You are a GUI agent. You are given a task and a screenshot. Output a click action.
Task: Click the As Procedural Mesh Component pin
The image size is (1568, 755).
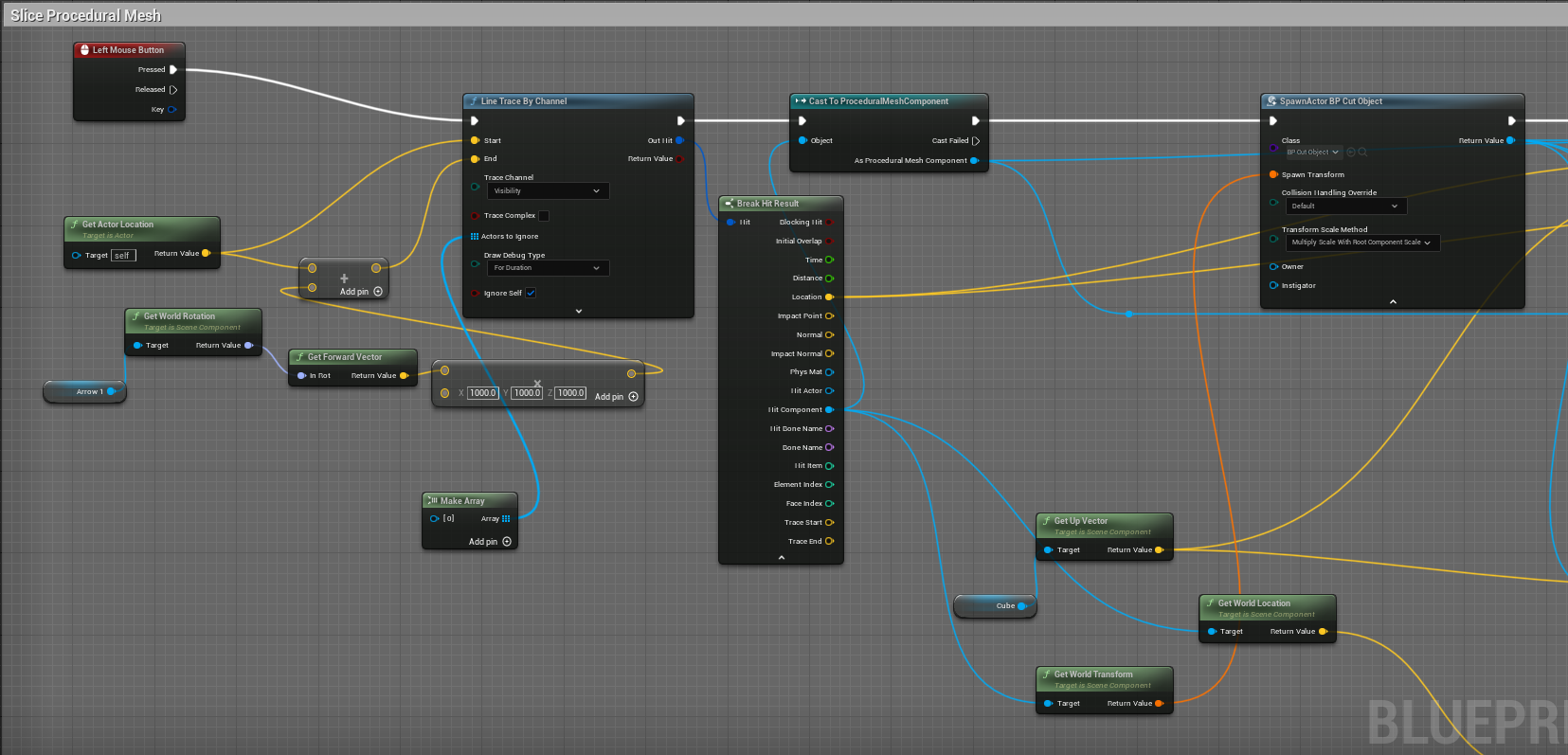(974, 161)
